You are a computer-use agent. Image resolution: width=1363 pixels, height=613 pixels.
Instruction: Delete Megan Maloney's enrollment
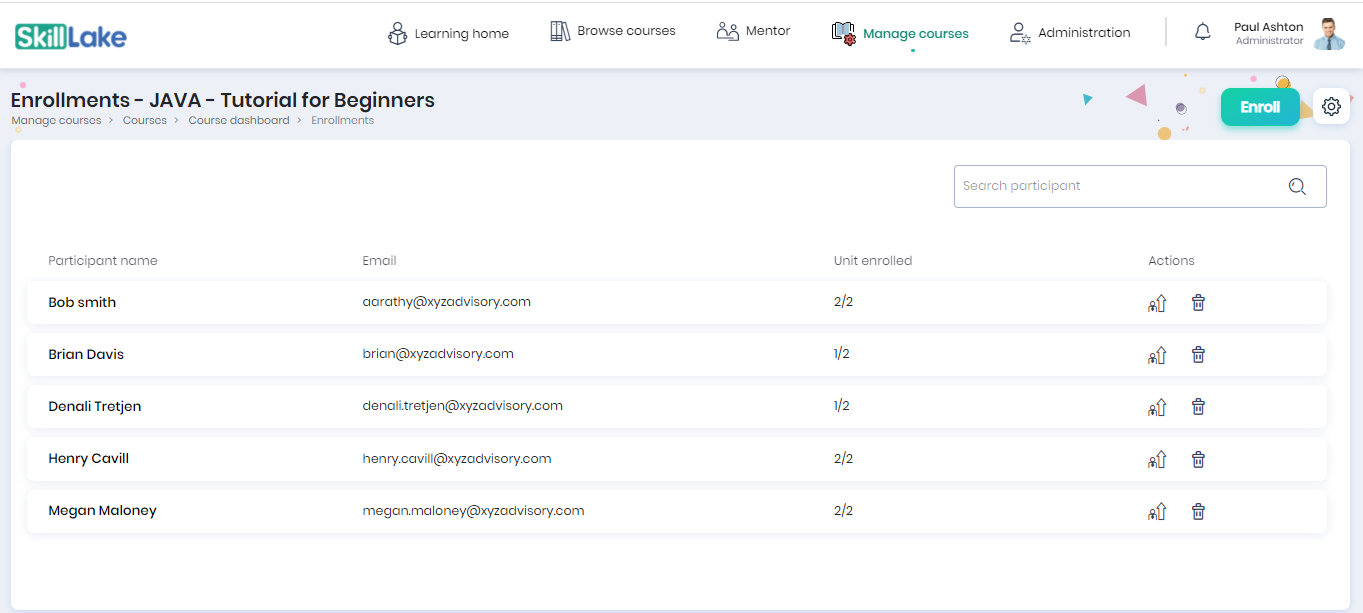(1198, 511)
